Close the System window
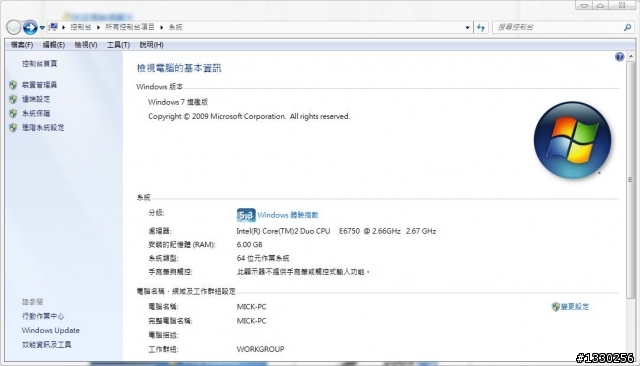 tap(622, 5)
